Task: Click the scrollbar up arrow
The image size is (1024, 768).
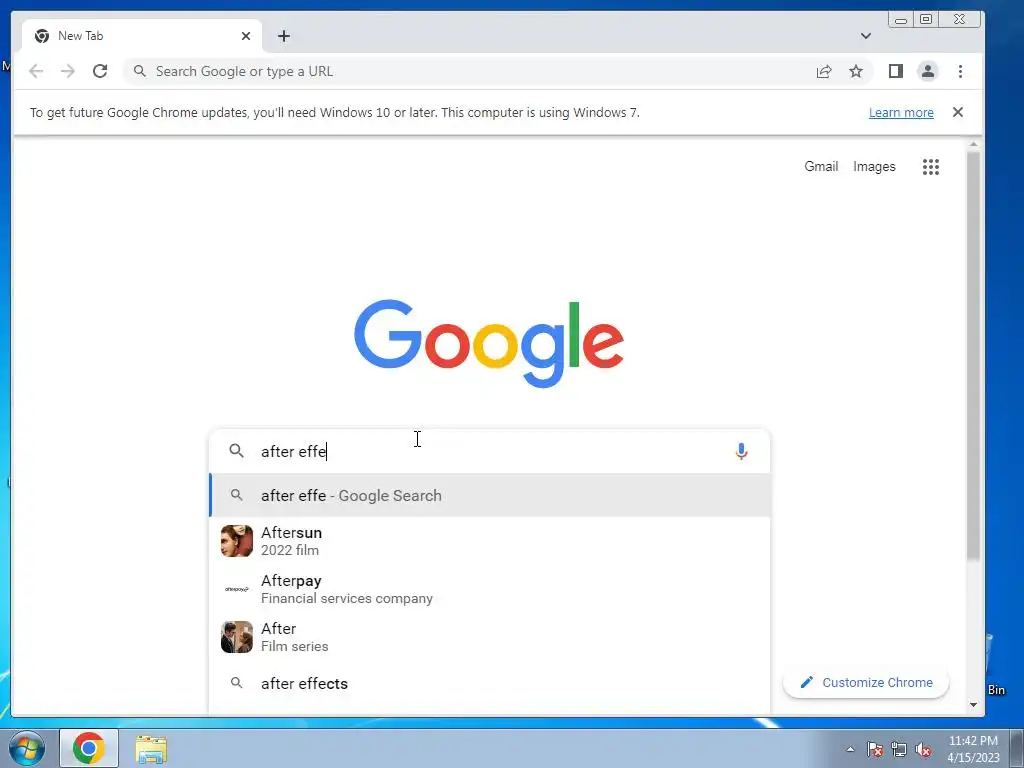Action: point(973,144)
